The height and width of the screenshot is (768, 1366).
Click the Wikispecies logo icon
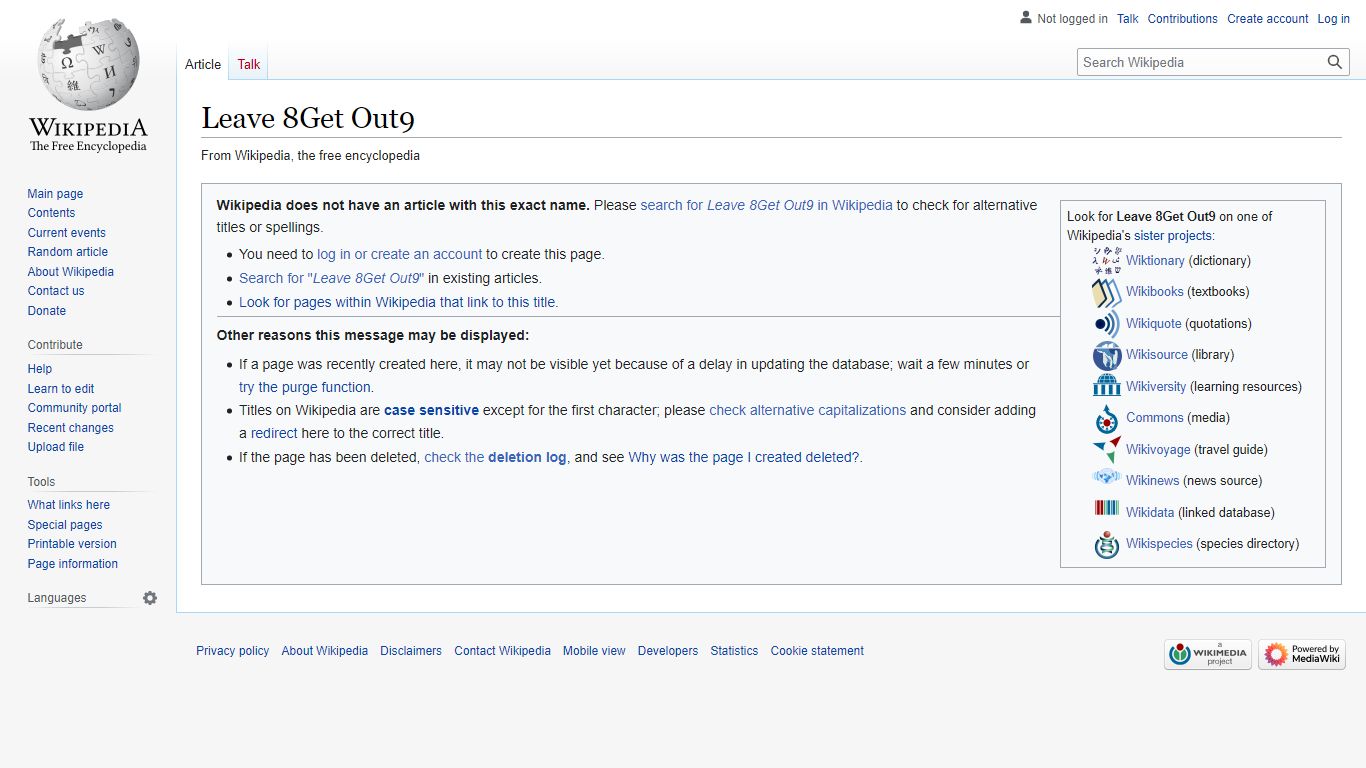click(x=1107, y=544)
